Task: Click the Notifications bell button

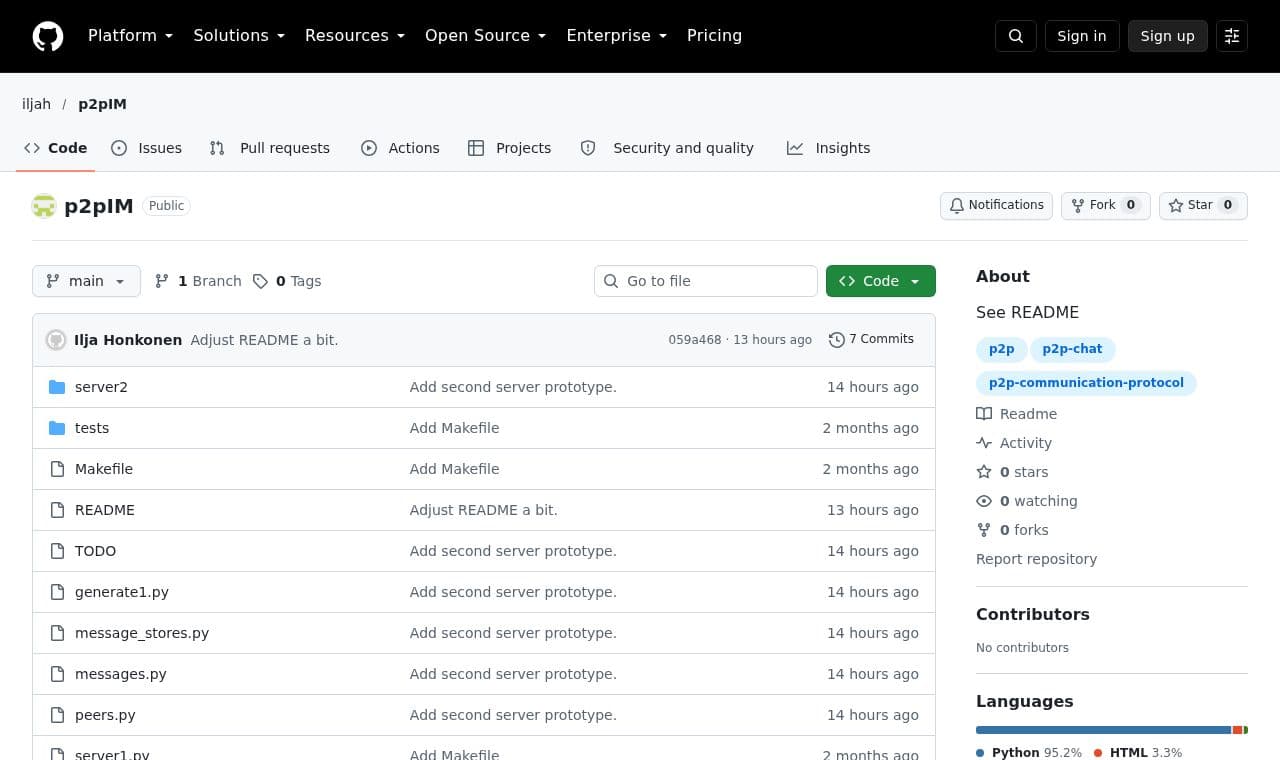Action: click(x=996, y=205)
